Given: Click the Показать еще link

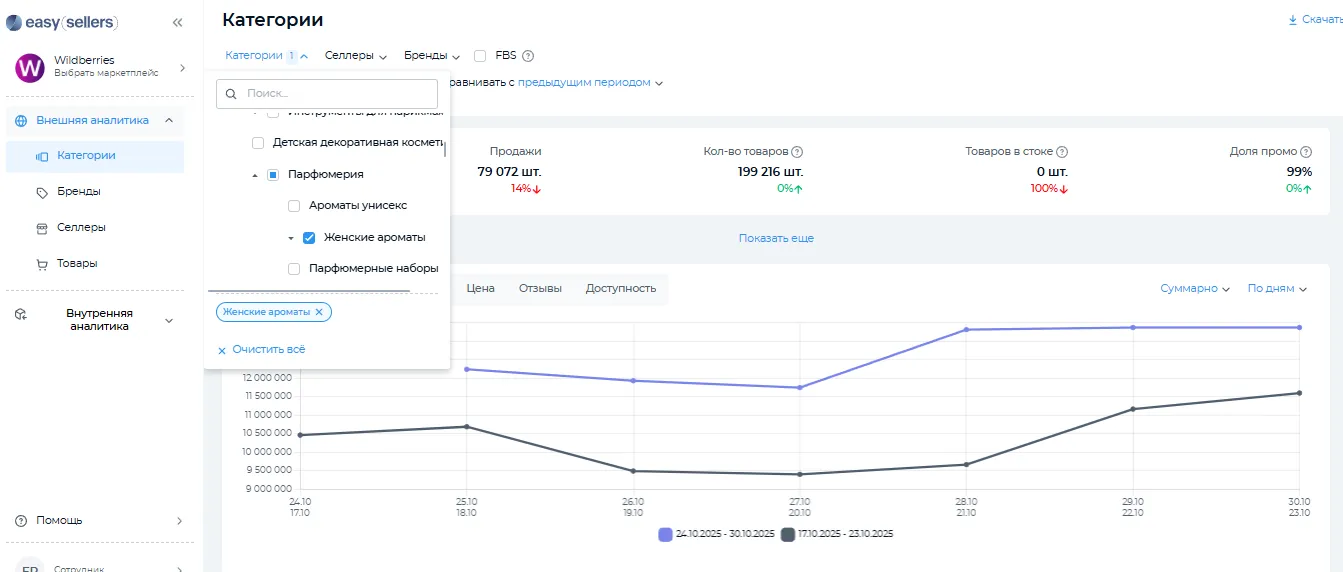Looking at the screenshot, I should point(776,239).
